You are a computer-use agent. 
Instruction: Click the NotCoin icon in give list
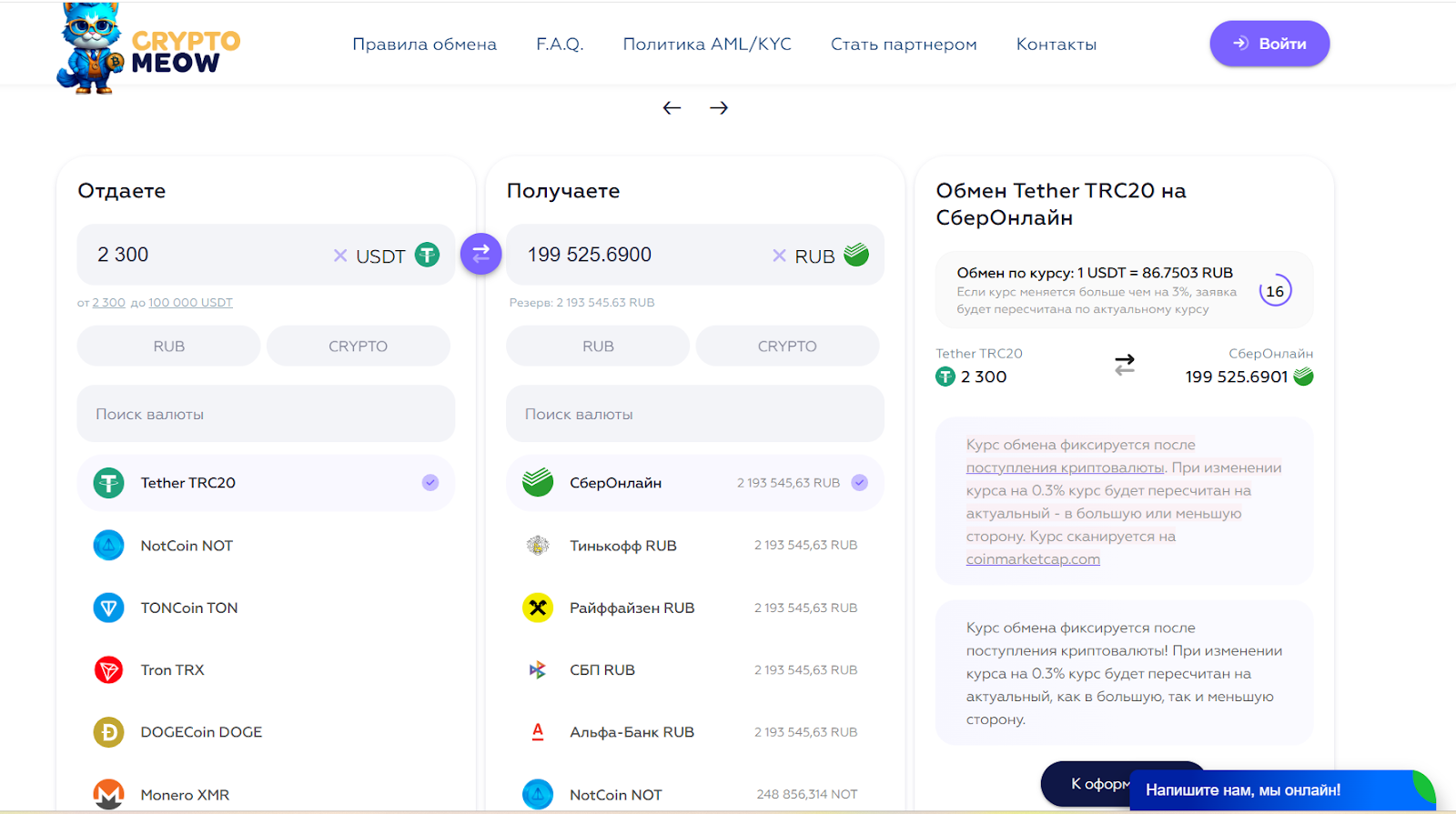(x=109, y=546)
